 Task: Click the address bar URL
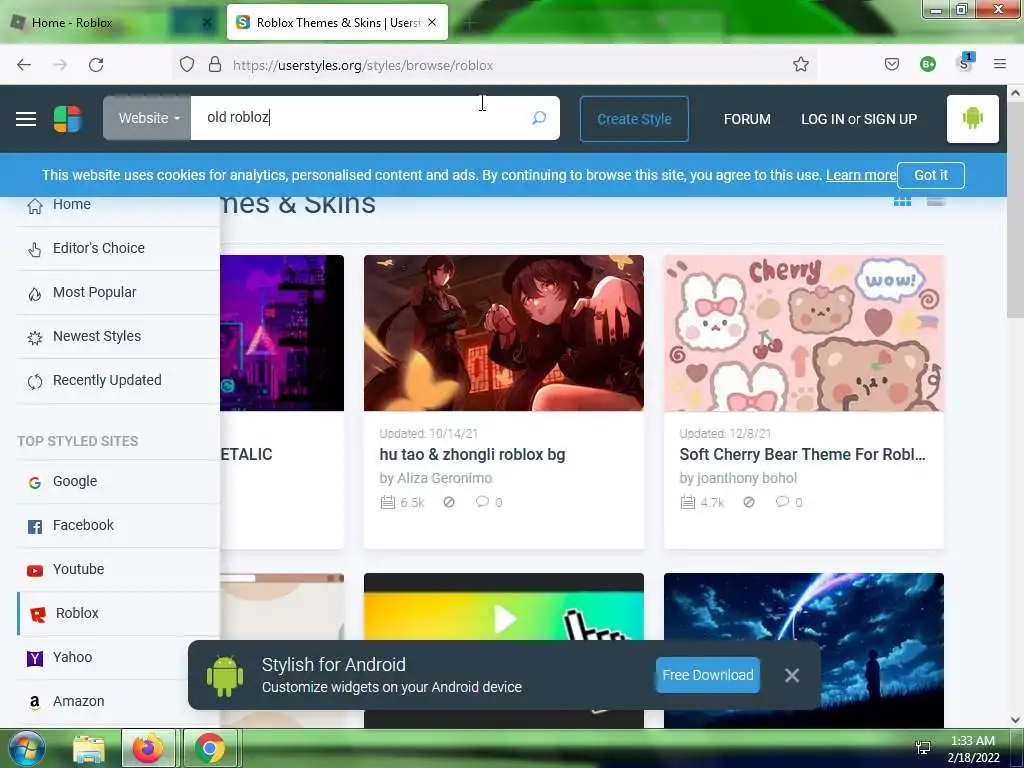(362, 65)
